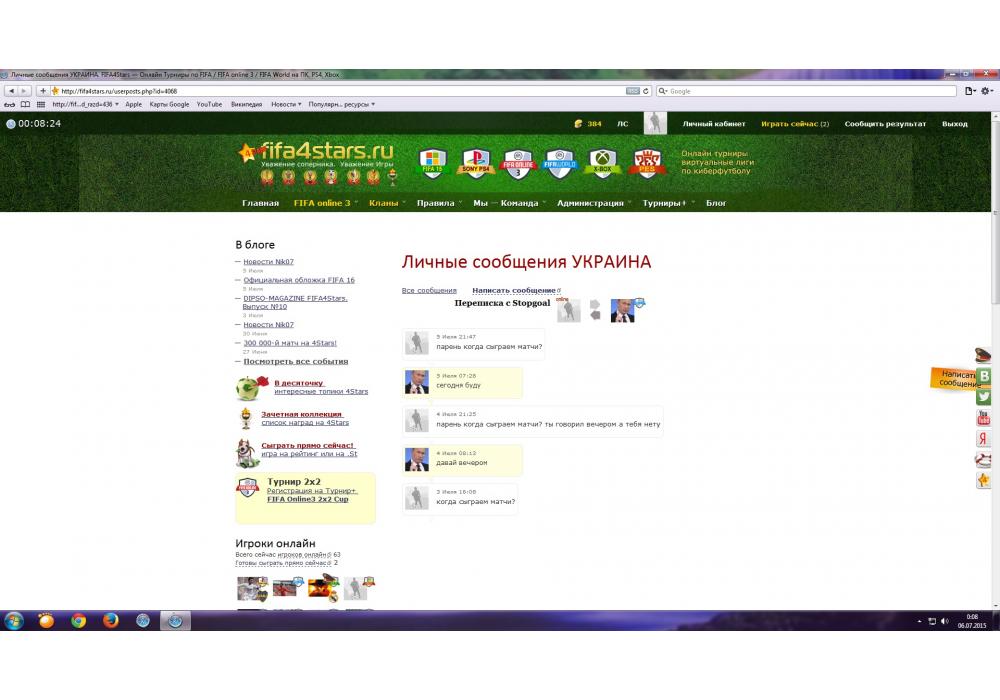Click the browser back arrow button

click(x=11, y=91)
